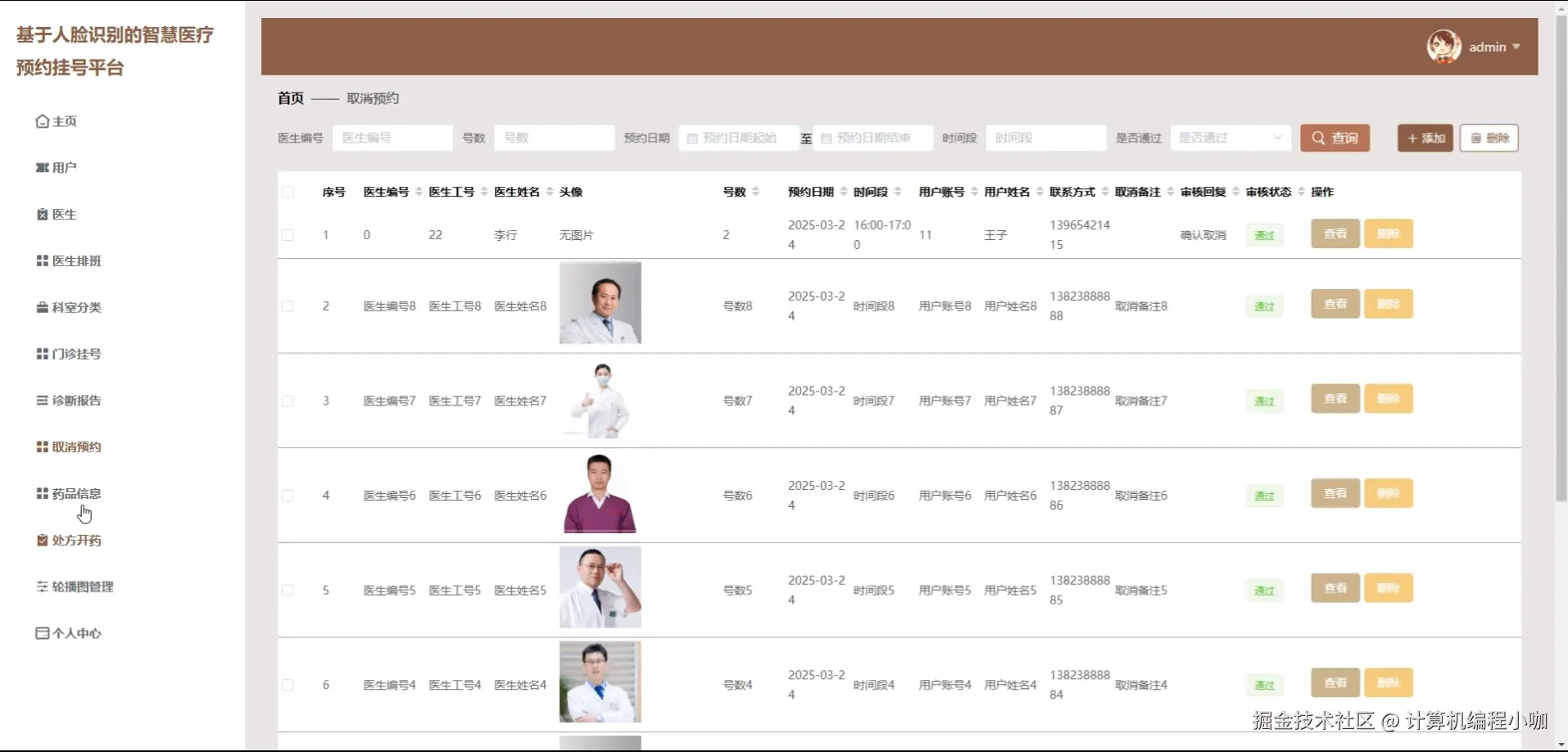Sort by 医生姓名 column arrows
The width and height of the screenshot is (1568, 752).
click(x=550, y=192)
